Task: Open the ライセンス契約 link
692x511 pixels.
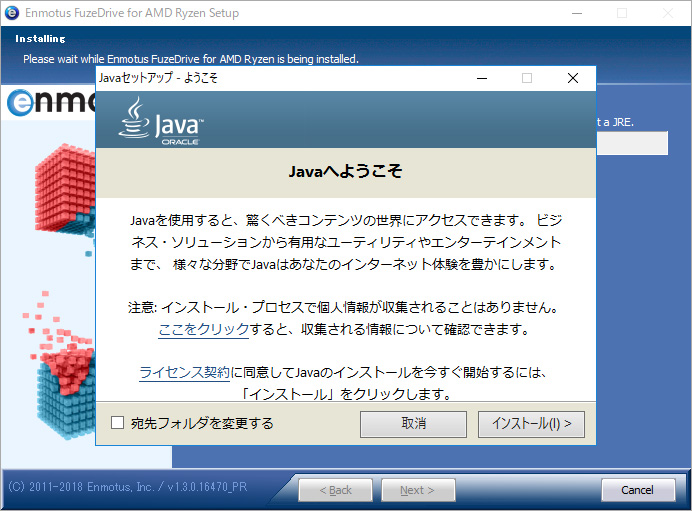Action: point(185,372)
